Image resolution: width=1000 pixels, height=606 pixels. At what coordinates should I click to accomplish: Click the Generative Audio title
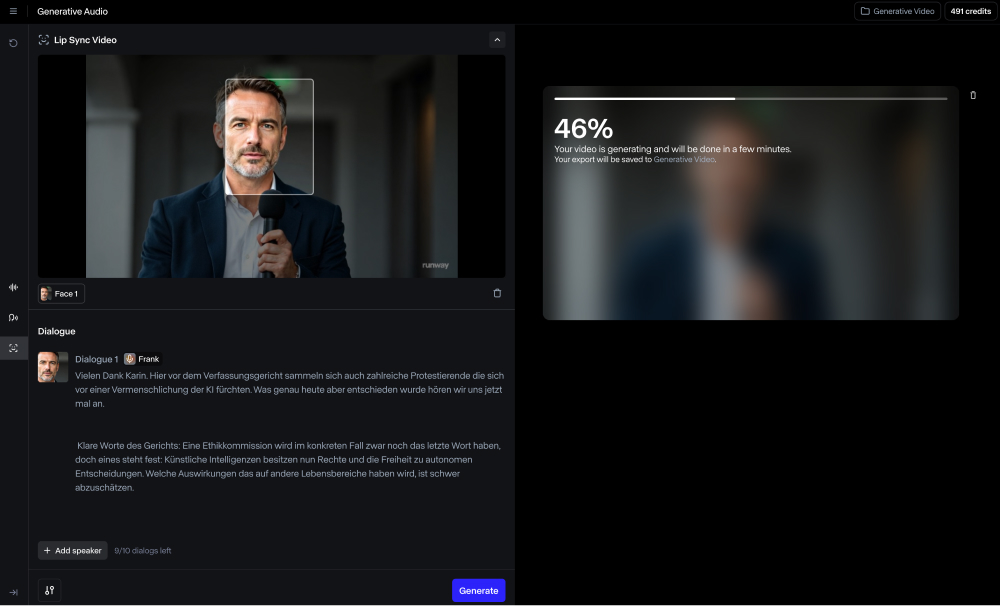point(72,11)
